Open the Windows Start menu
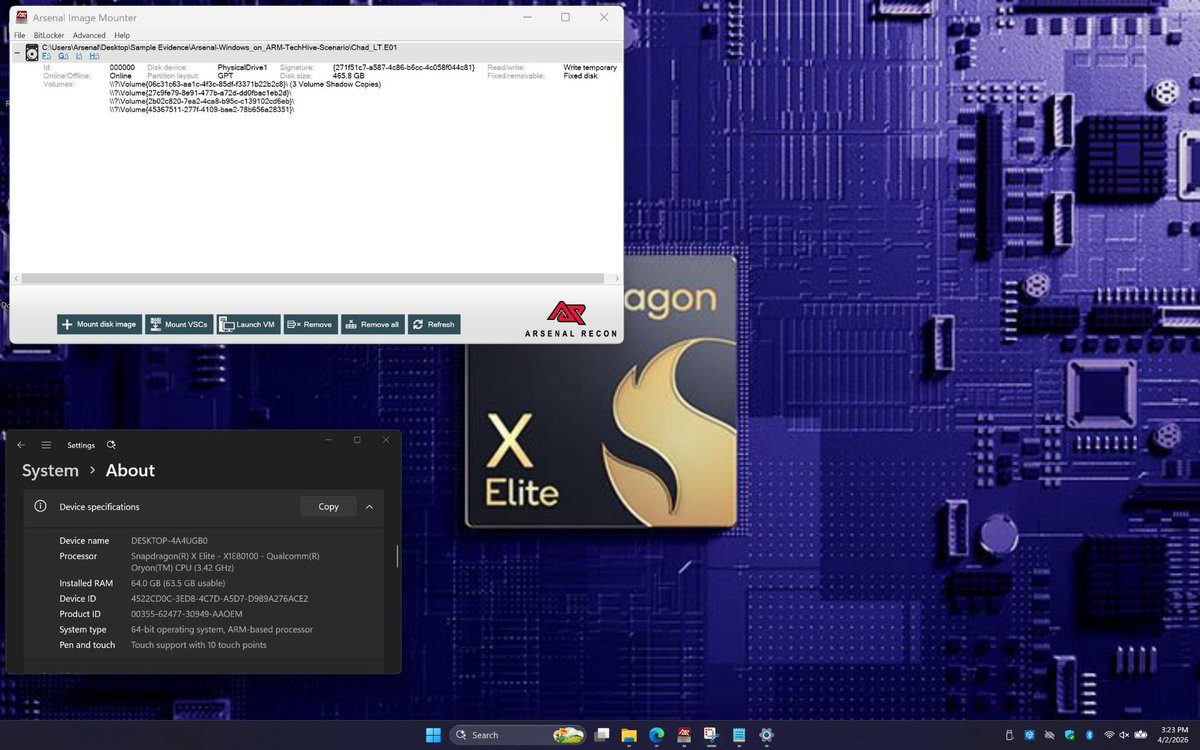Image resolution: width=1200 pixels, height=750 pixels. (x=433, y=735)
